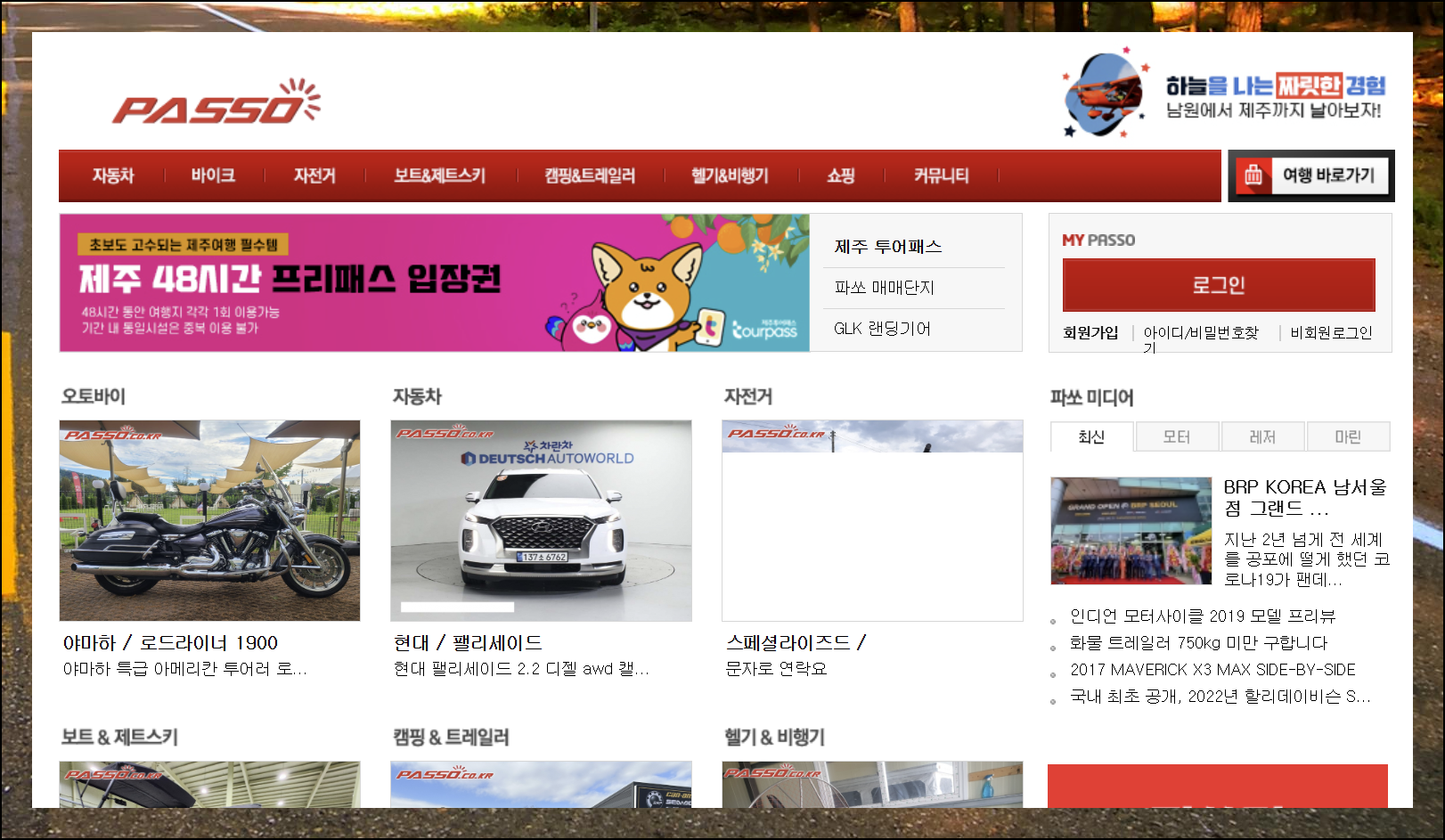
Task: Open 아이디/비밀번호찾기 link
Action: (1201, 338)
